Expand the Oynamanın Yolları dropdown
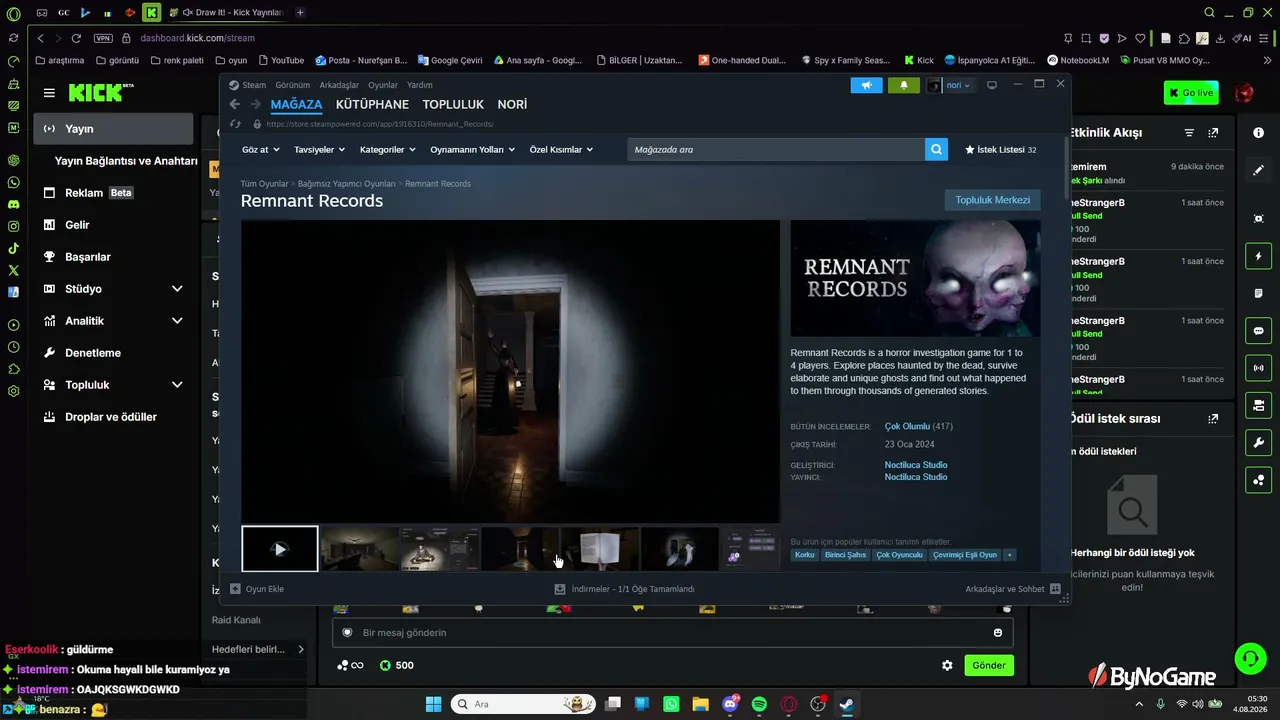The height and width of the screenshot is (720, 1280). coord(473,150)
